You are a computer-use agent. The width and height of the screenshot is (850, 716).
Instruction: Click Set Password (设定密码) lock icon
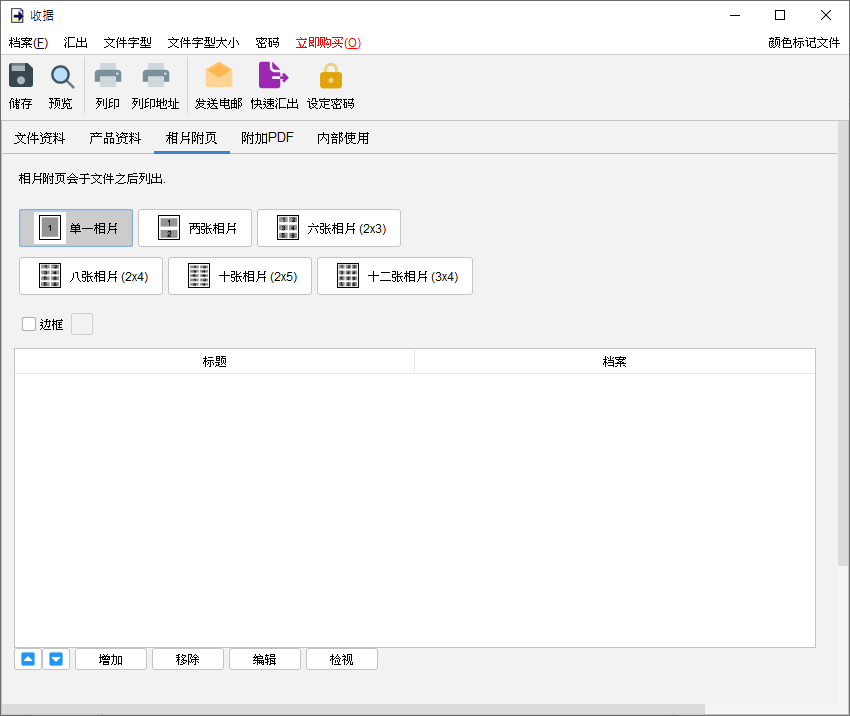[x=331, y=76]
